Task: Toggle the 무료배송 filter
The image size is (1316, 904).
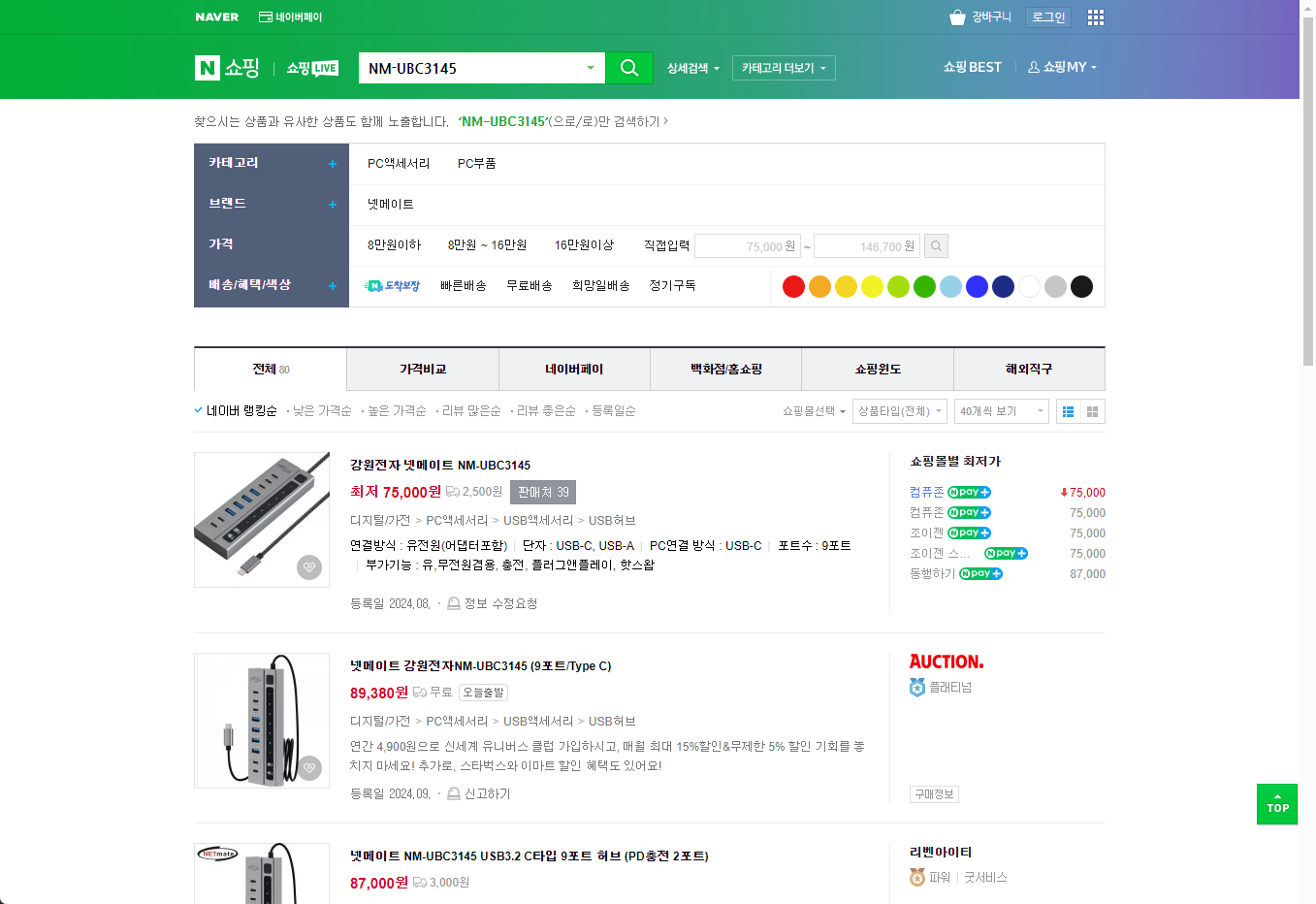Action: [x=530, y=286]
